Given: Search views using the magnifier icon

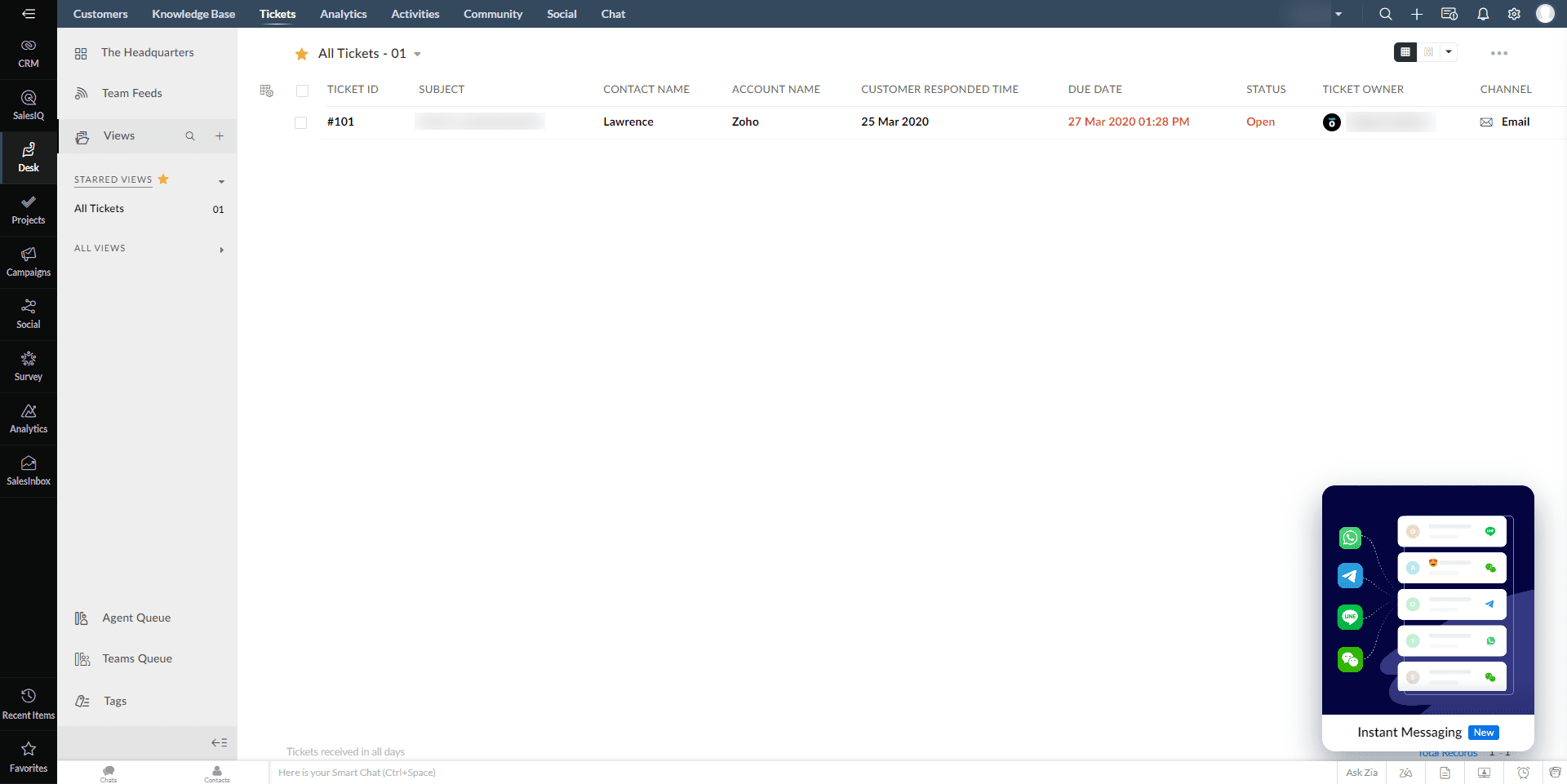Looking at the screenshot, I should (190, 136).
